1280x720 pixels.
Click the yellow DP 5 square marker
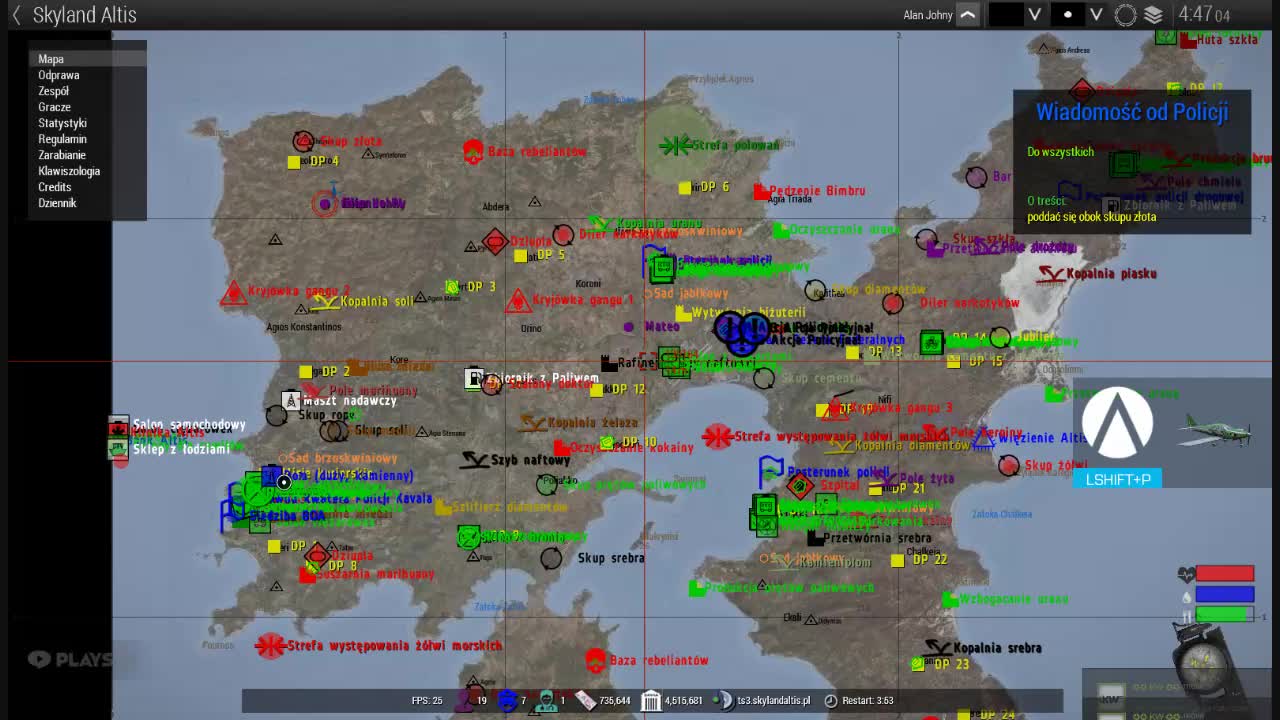coord(521,256)
